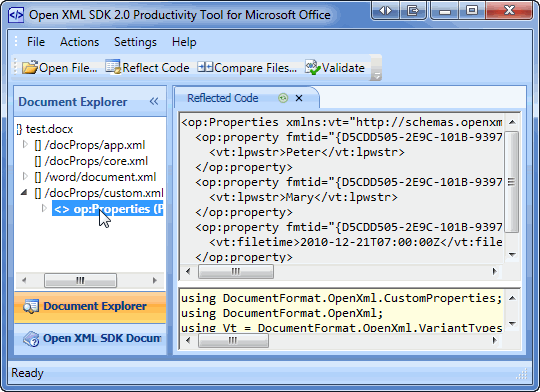This screenshot has height=392, width=540.
Task: Click the Compare Files toolbar icon
Action: tap(205, 67)
